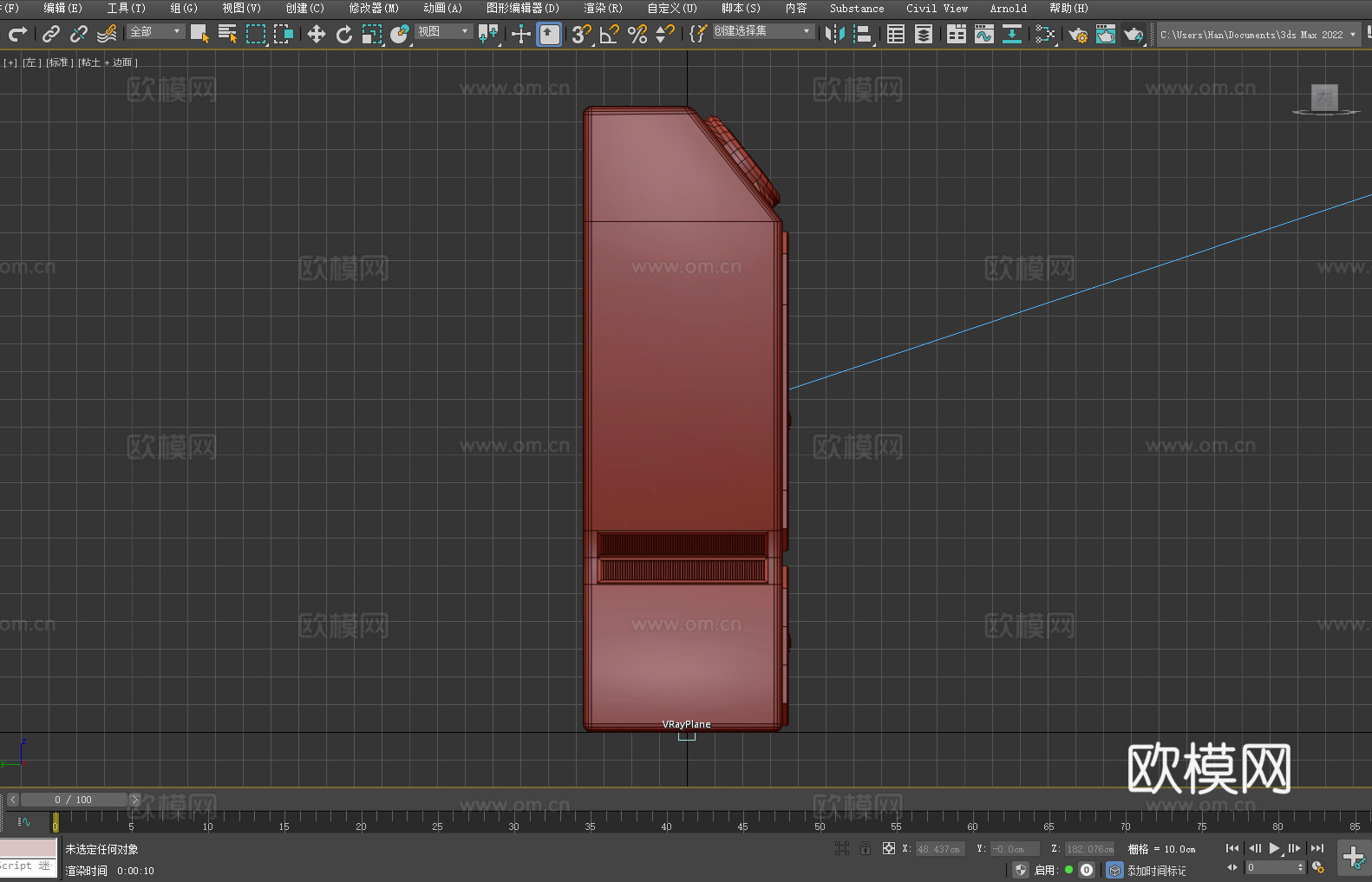Open the reference coordinate '视图' dropdown
The height and width of the screenshot is (882, 1372).
(443, 31)
